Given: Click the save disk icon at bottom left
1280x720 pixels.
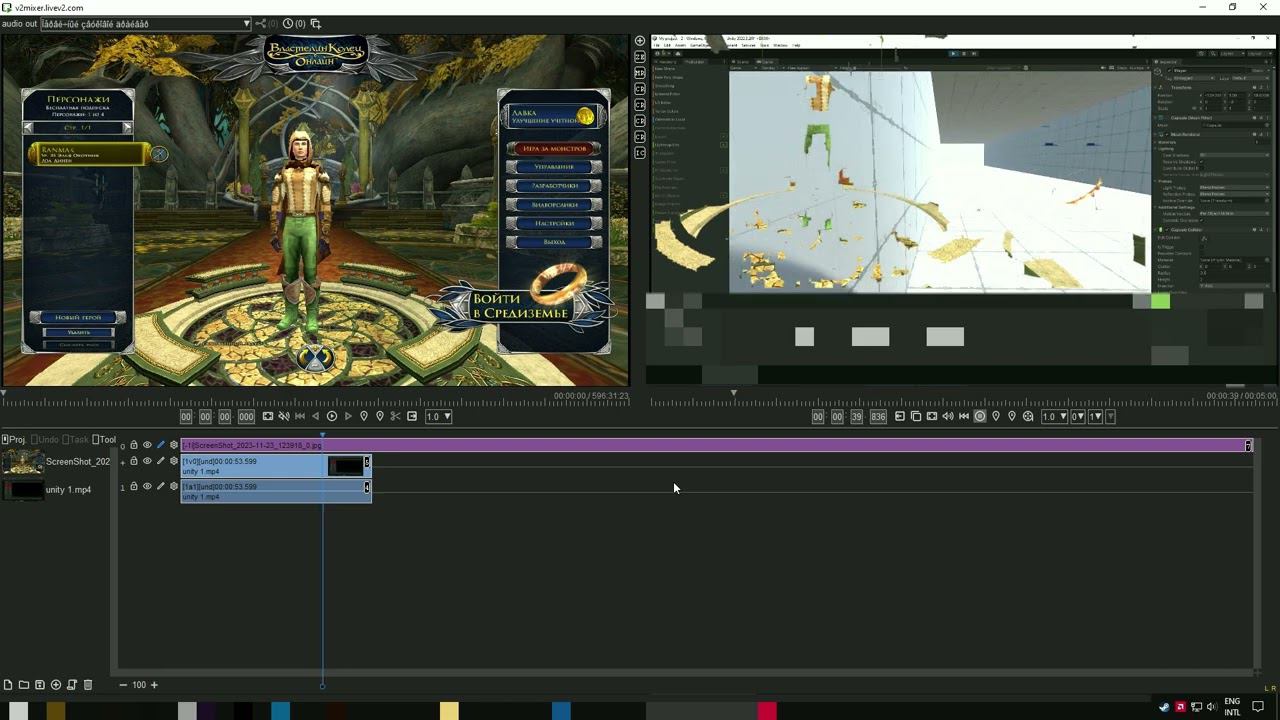Looking at the screenshot, I should pyautogui.click(x=40, y=685).
